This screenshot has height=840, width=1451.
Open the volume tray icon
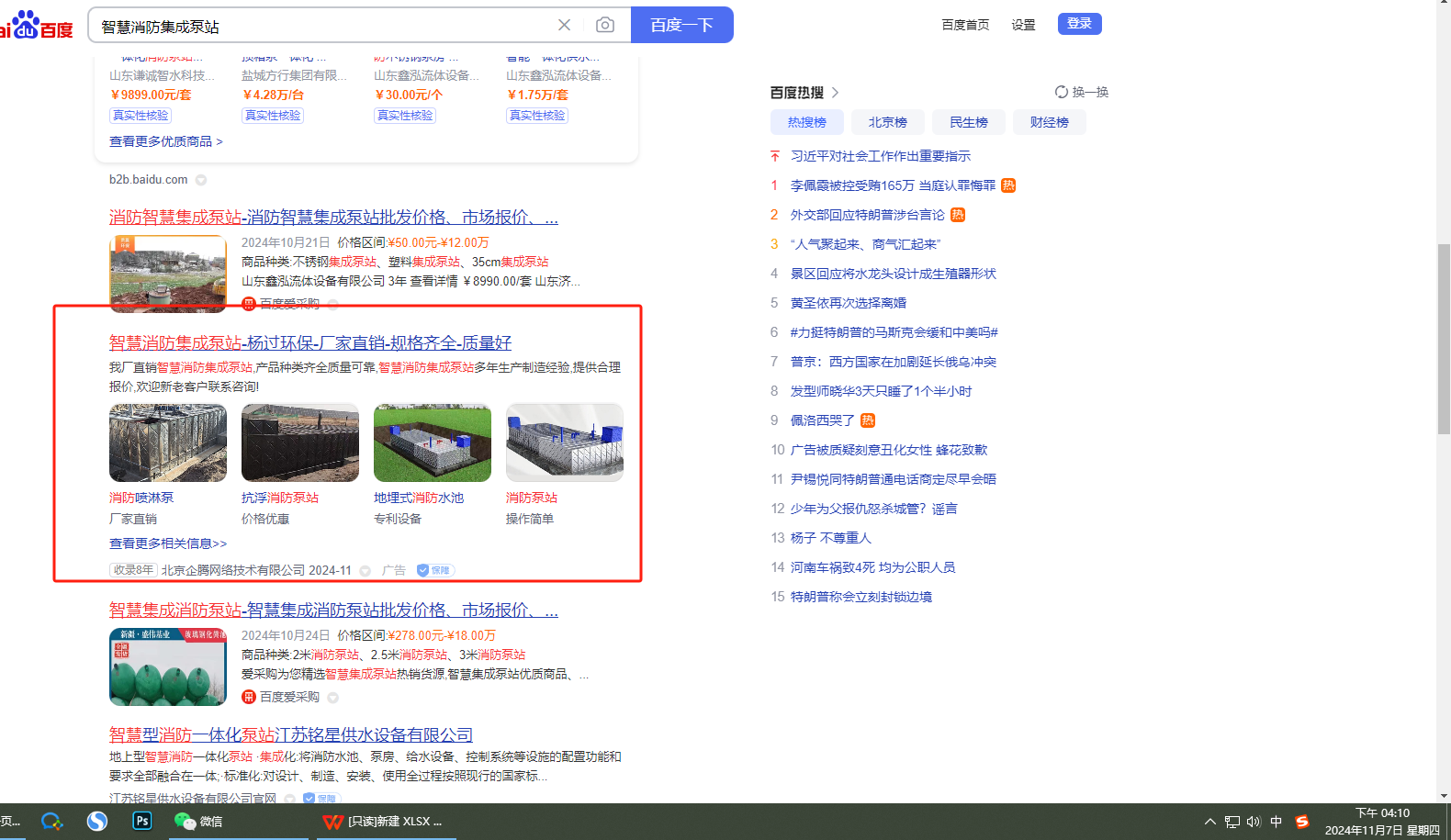click(x=1254, y=822)
